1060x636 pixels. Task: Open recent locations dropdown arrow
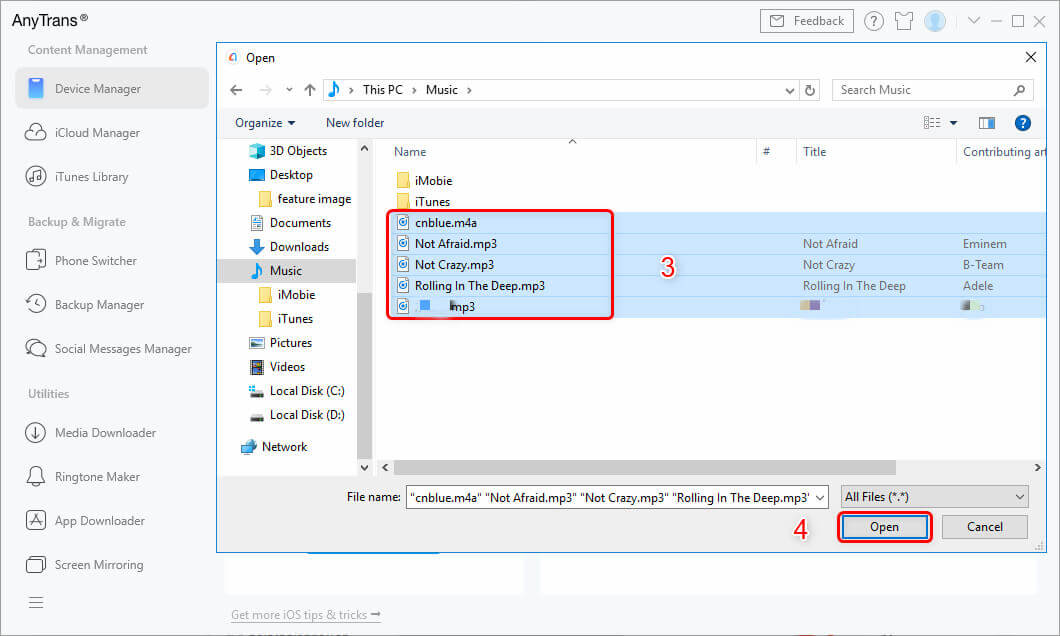[x=289, y=90]
